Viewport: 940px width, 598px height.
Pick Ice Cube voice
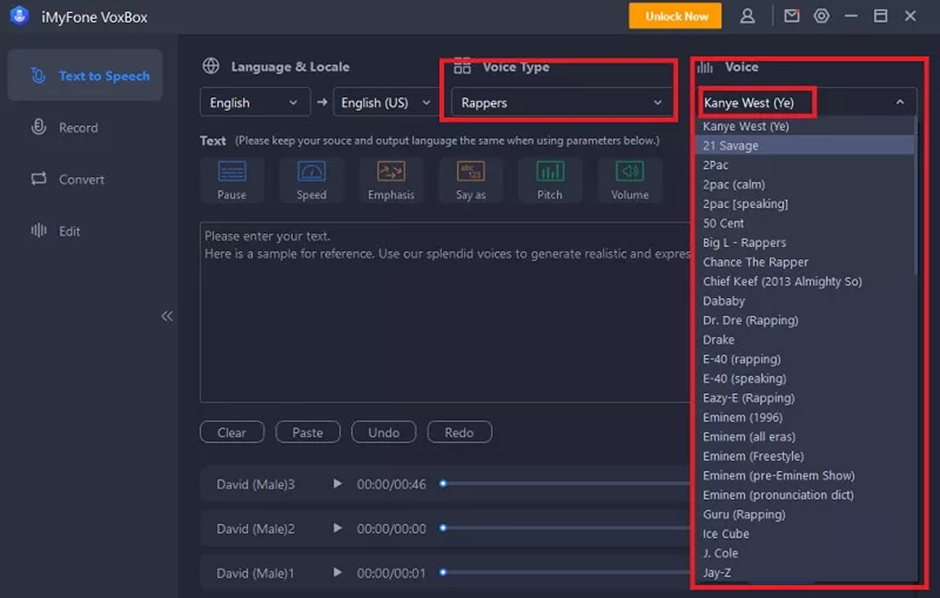pyautogui.click(x=805, y=533)
